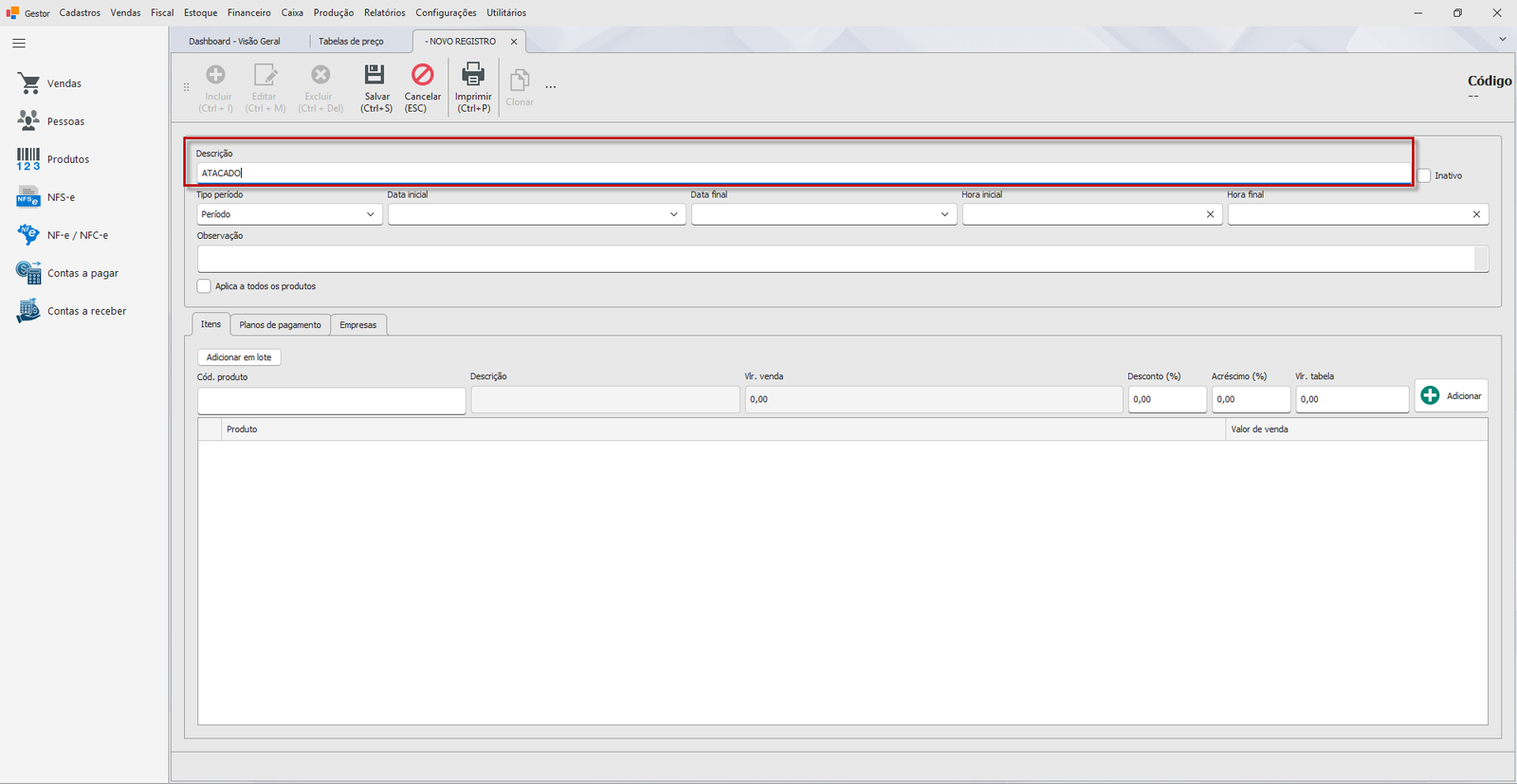Click the Excluir toolbar icon
The width and height of the screenshot is (1517, 784).
coord(320,75)
